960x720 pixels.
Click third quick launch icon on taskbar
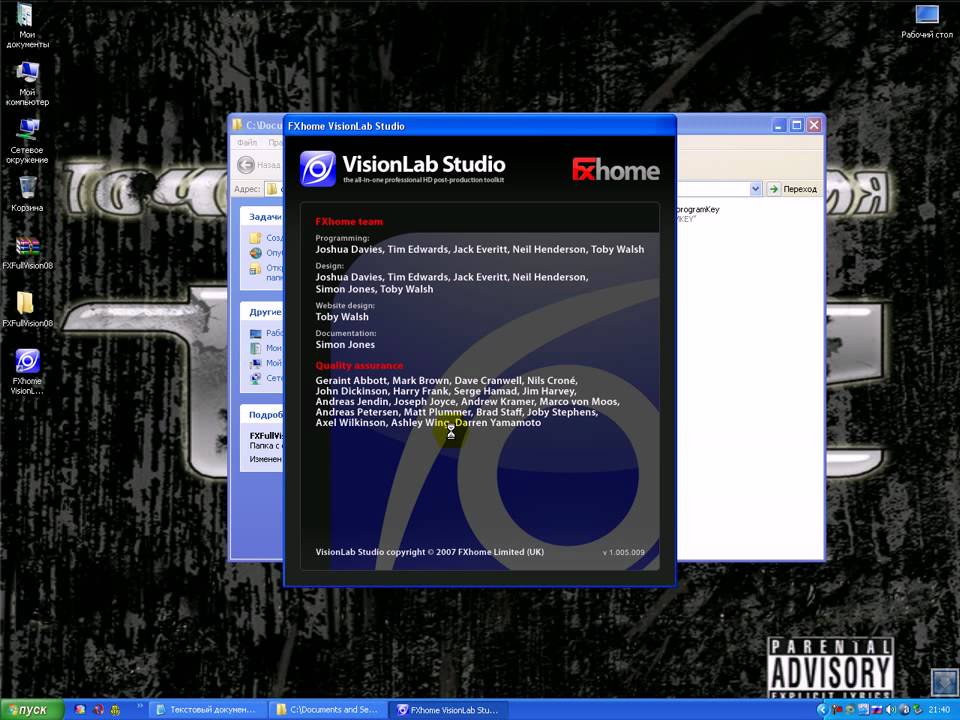click(x=116, y=710)
